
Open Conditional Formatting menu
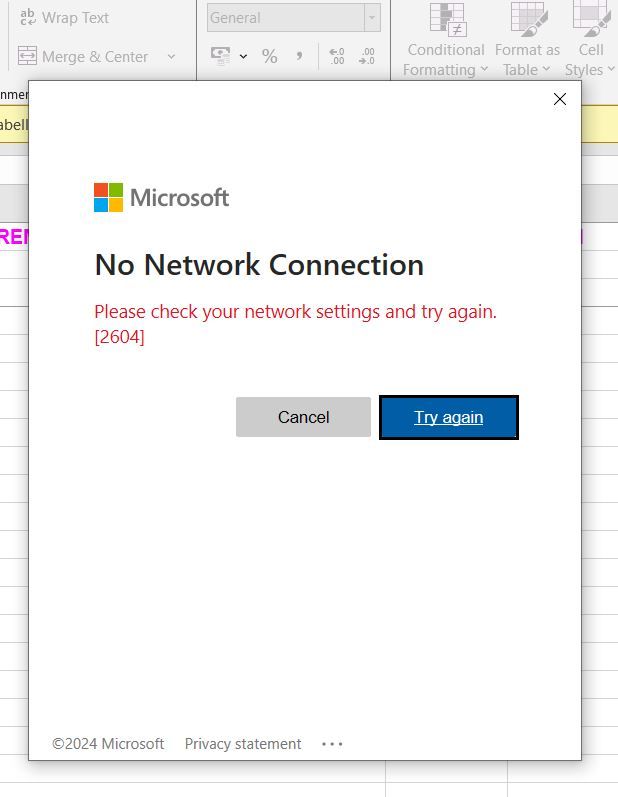pos(446,40)
